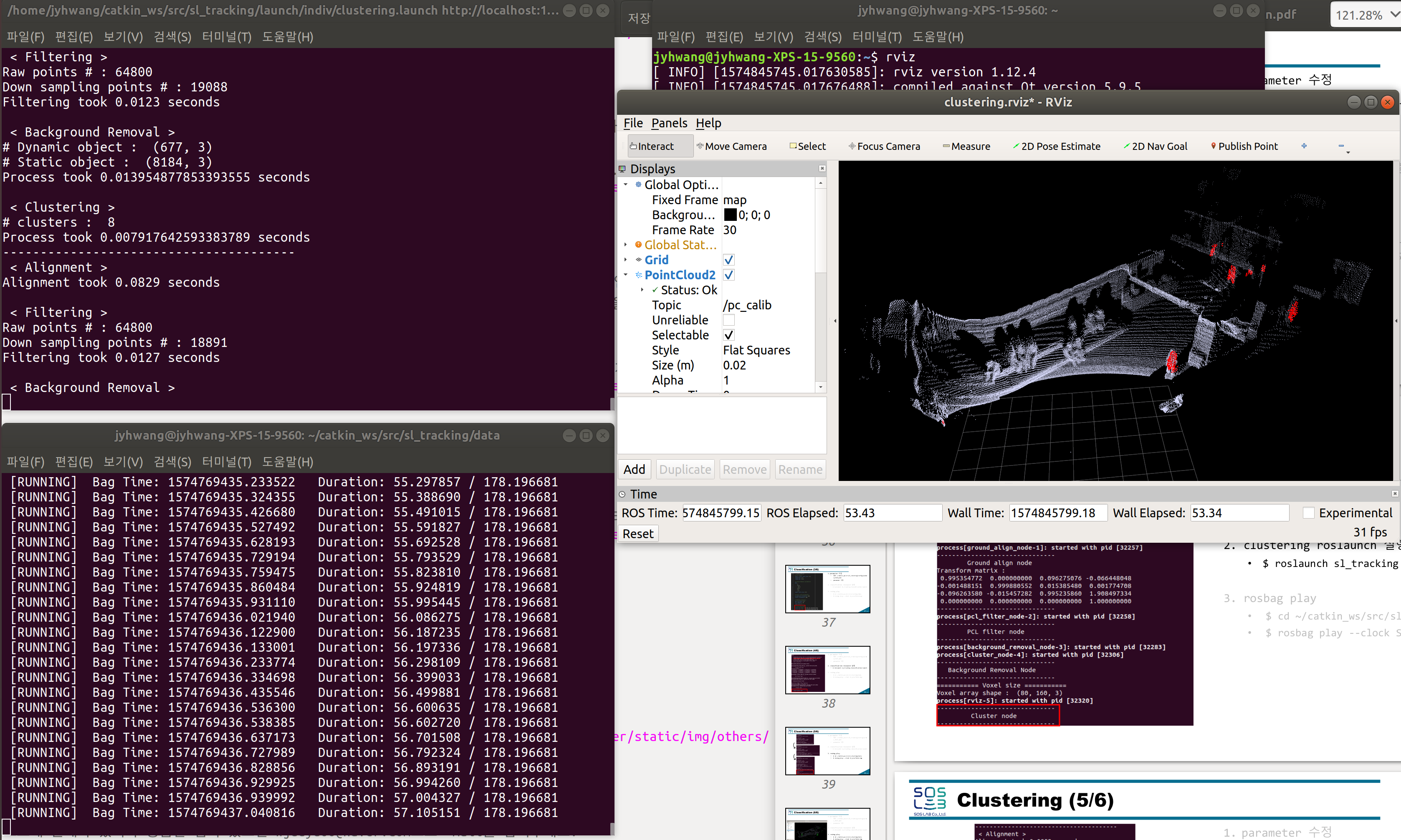Click the black Background color swatch
This screenshot has width=1401, height=840.
730,215
